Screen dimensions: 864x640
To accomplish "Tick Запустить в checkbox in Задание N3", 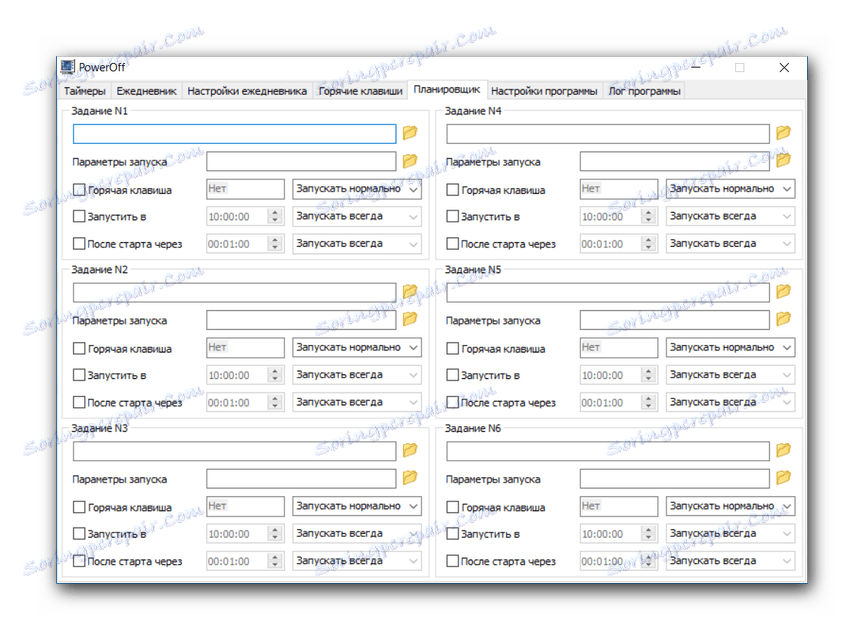I will (x=79, y=533).
